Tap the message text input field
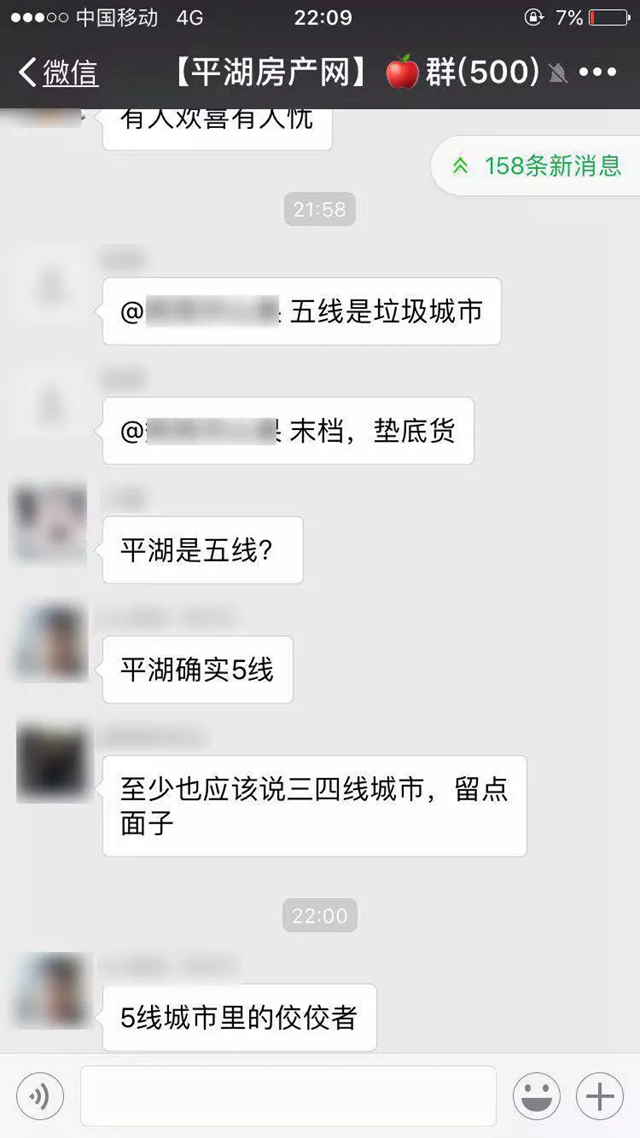This screenshot has height=1138, width=640. pos(288,1096)
